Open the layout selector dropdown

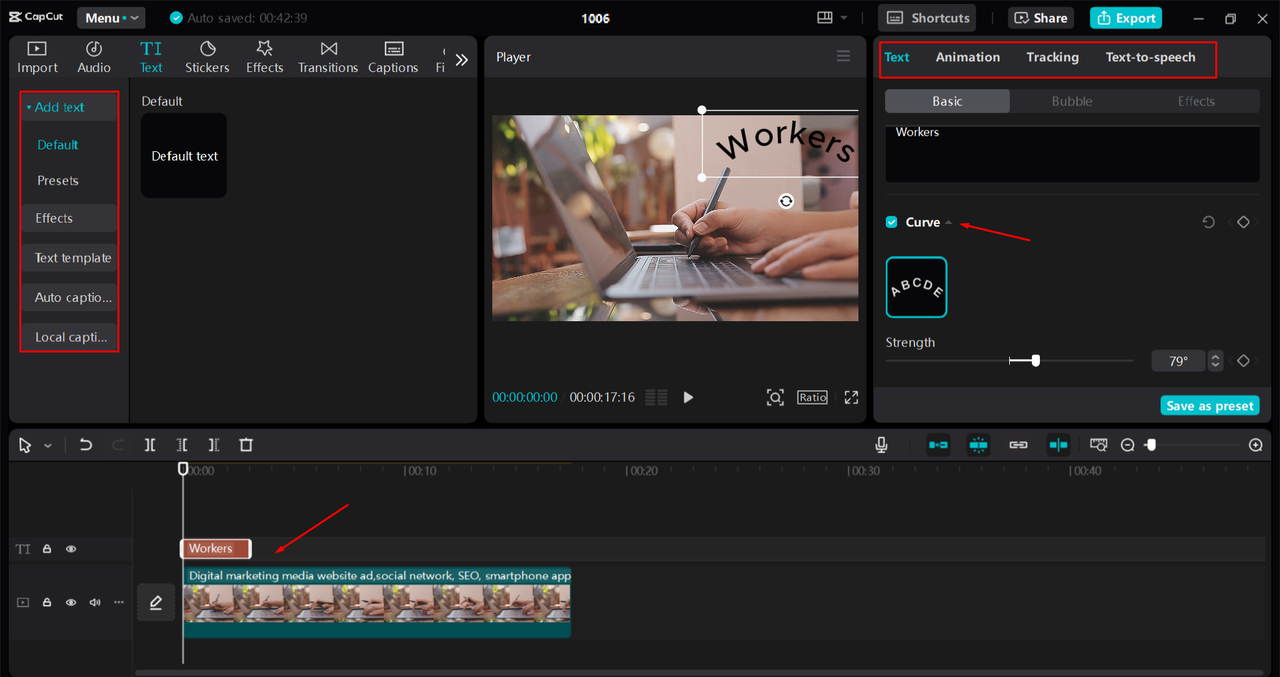(832, 18)
